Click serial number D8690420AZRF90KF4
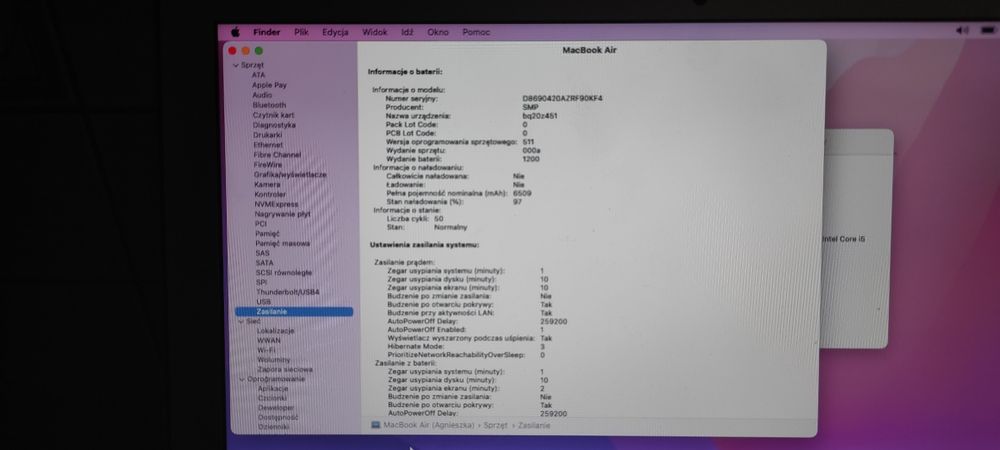This screenshot has height=450, width=1000. click(x=562, y=99)
